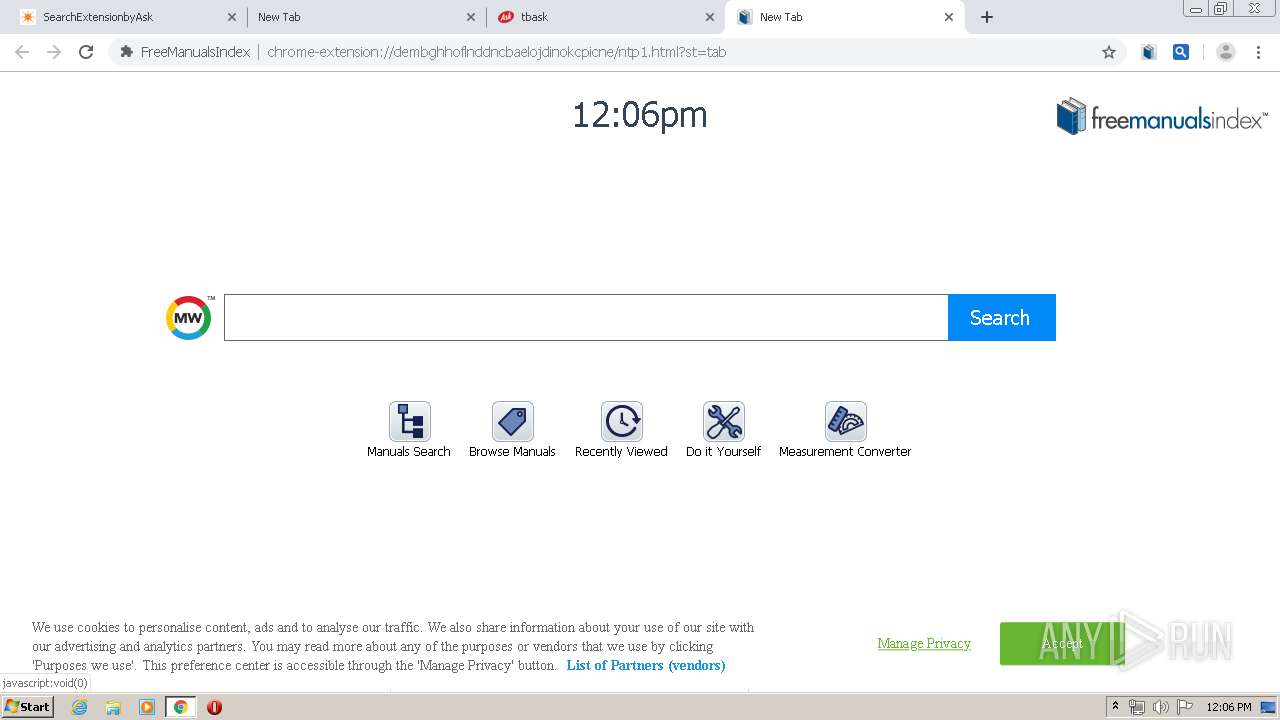Launch Internet Explorer from taskbar
Image resolution: width=1280 pixels, height=720 pixels.
[x=80, y=707]
